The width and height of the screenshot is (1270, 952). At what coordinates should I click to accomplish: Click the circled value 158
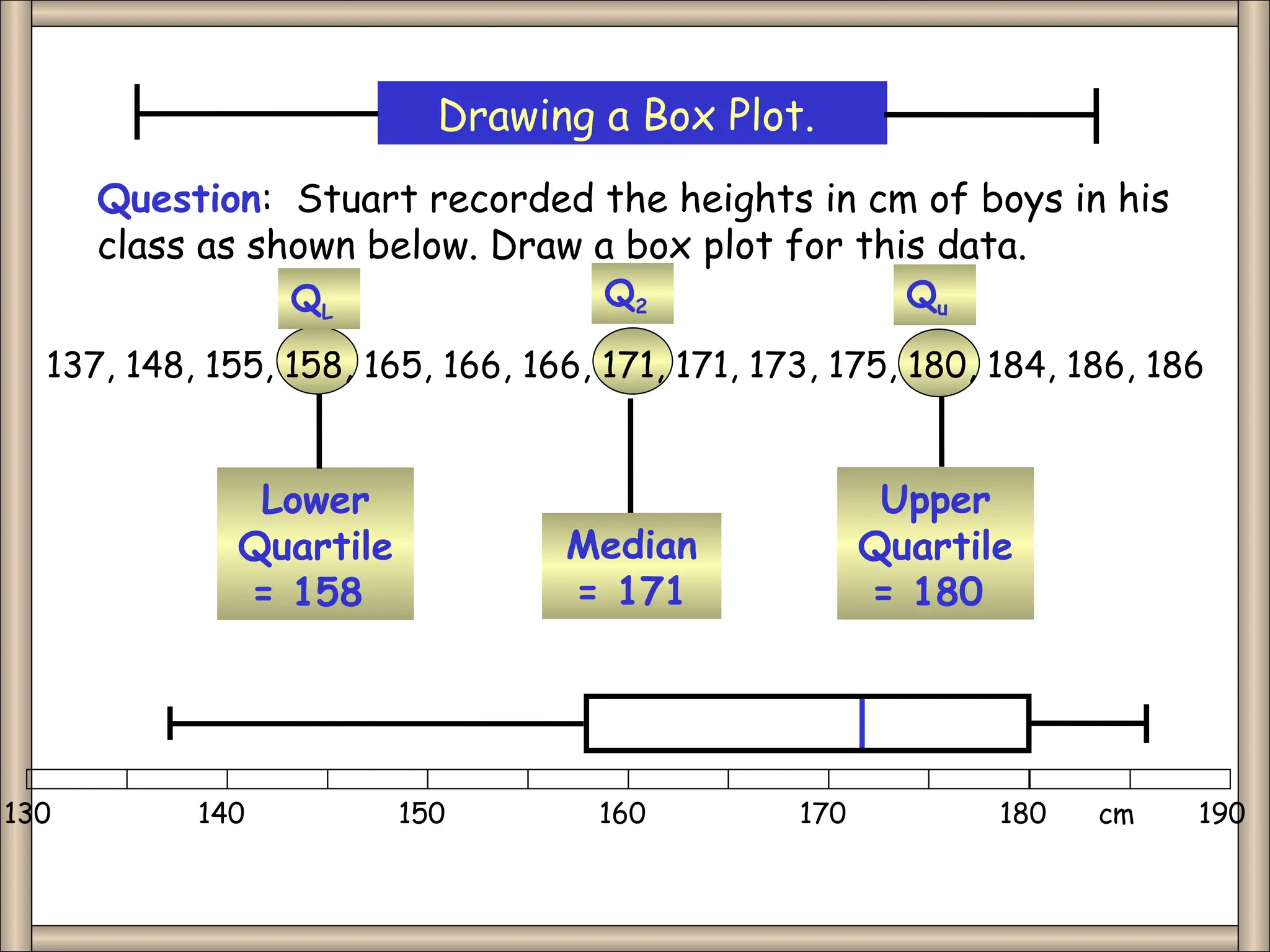pyautogui.click(x=317, y=361)
